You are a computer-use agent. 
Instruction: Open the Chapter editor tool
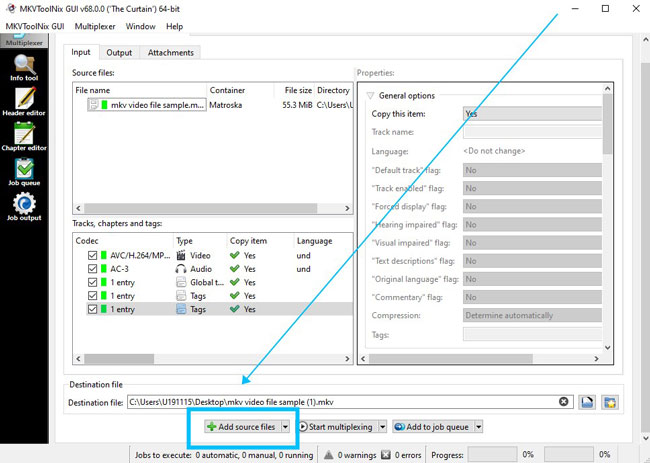point(24,137)
